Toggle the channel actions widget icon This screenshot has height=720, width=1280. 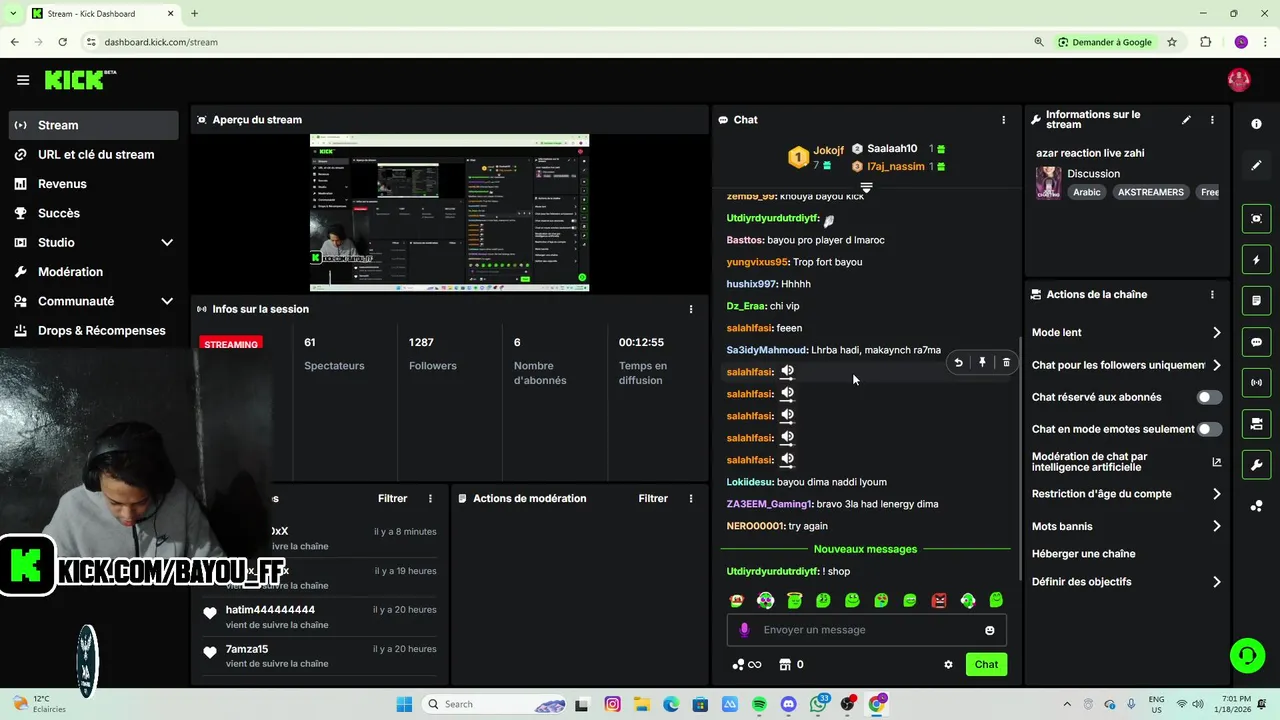coord(1256,424)
